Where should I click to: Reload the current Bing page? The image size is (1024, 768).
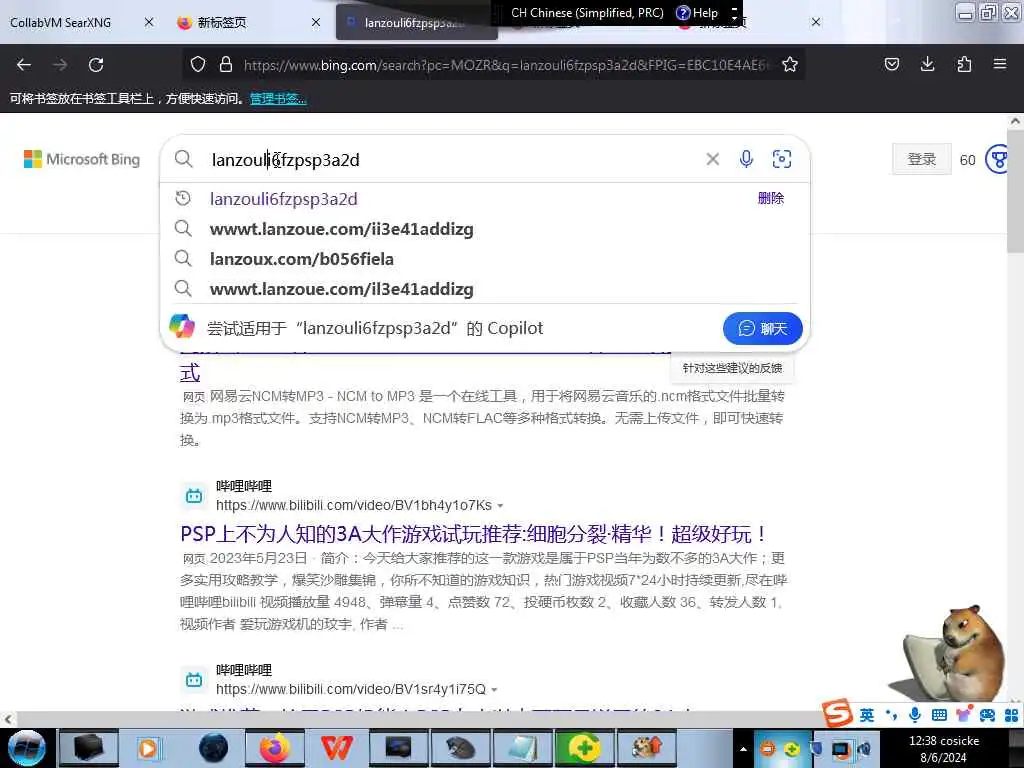click(96, 65)
